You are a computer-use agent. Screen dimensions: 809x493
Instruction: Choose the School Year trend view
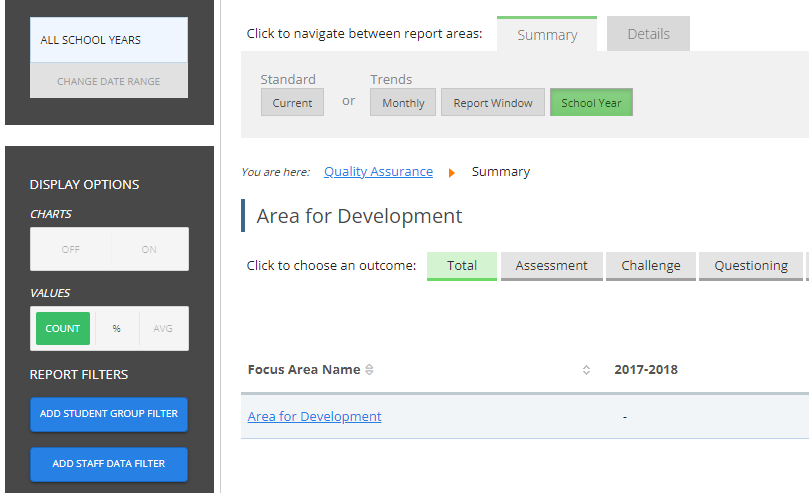pyautogui.click(x=591, y=103)
